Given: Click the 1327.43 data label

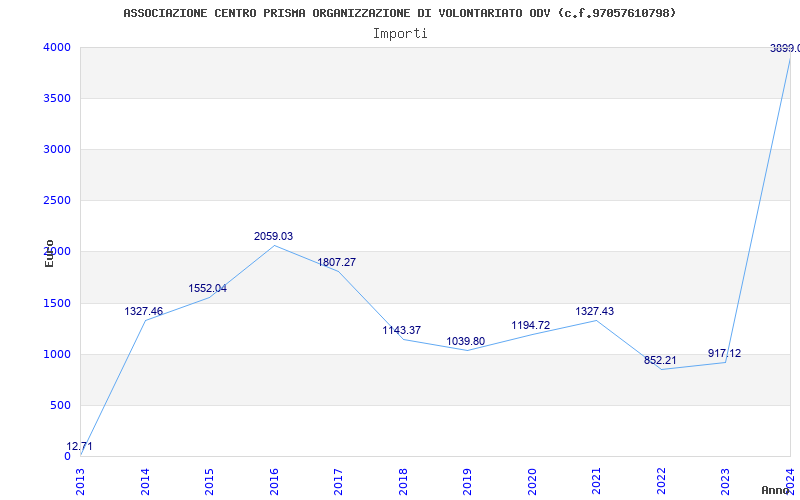Looking at the screenshot, I should [595, 311].
